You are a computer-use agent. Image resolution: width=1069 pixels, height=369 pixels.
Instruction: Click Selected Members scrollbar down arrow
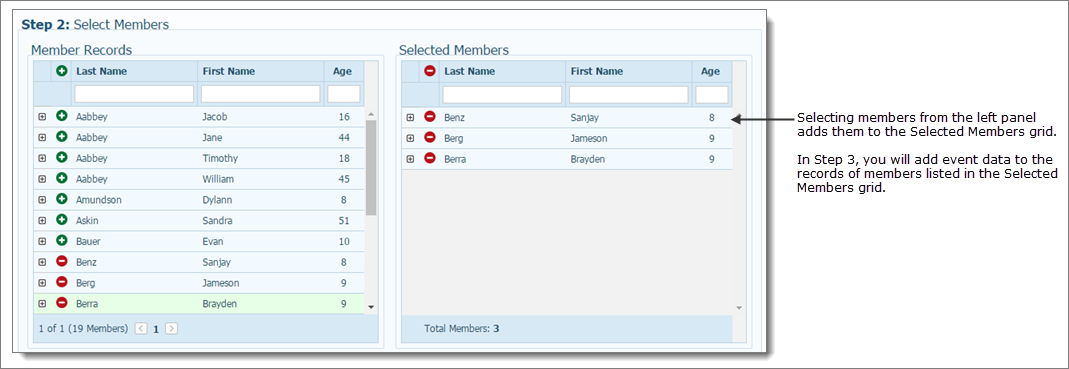click(739, 308)
